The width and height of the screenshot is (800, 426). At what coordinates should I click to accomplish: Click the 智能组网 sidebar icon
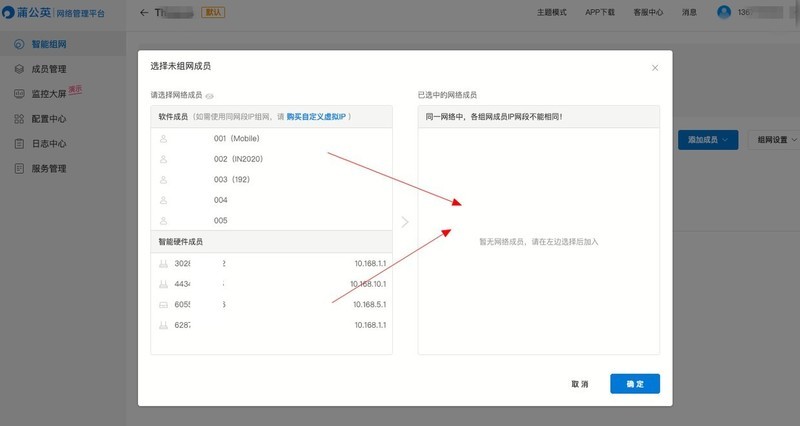pyautogui.click(x=19, y=44)
